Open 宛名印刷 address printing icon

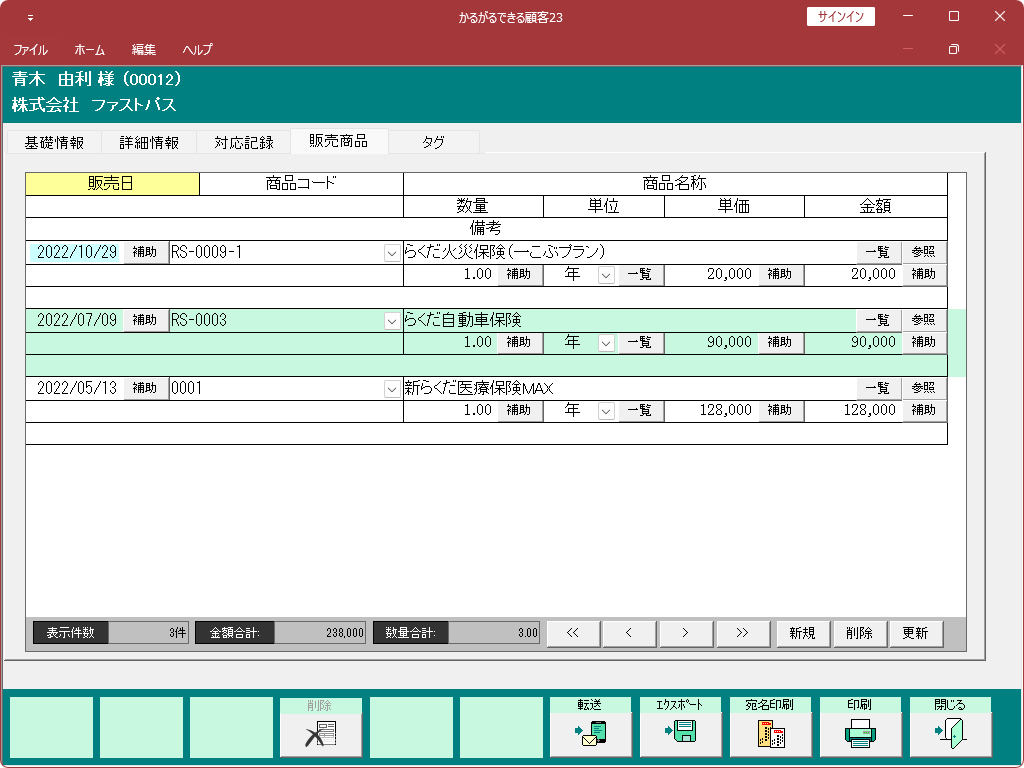771,735
